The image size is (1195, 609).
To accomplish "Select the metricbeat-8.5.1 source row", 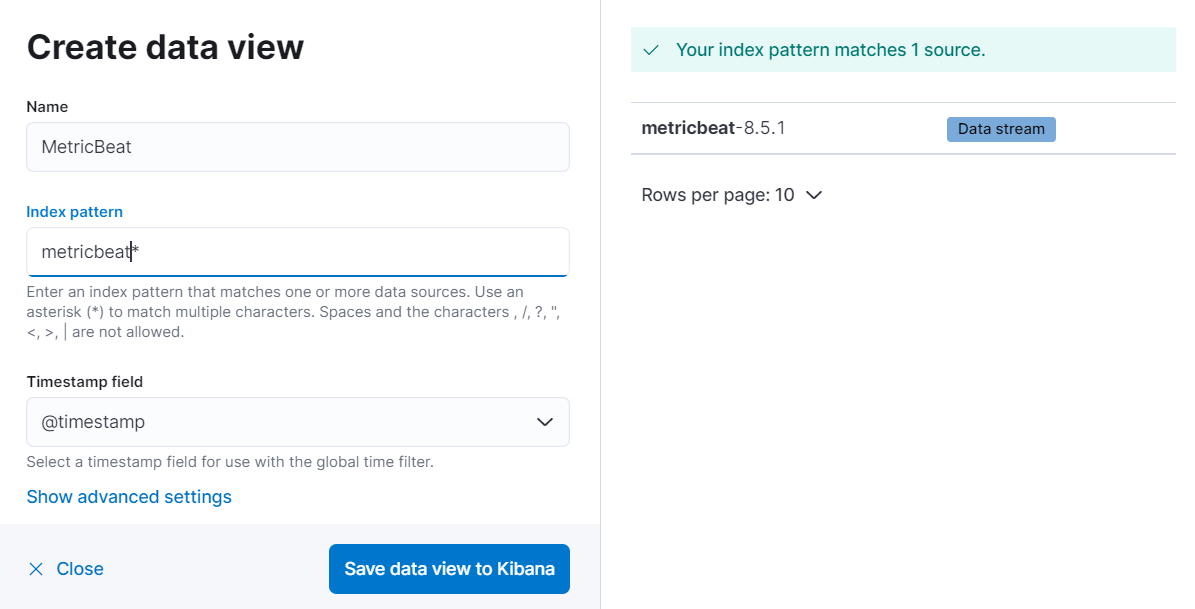I will [713, 128].
